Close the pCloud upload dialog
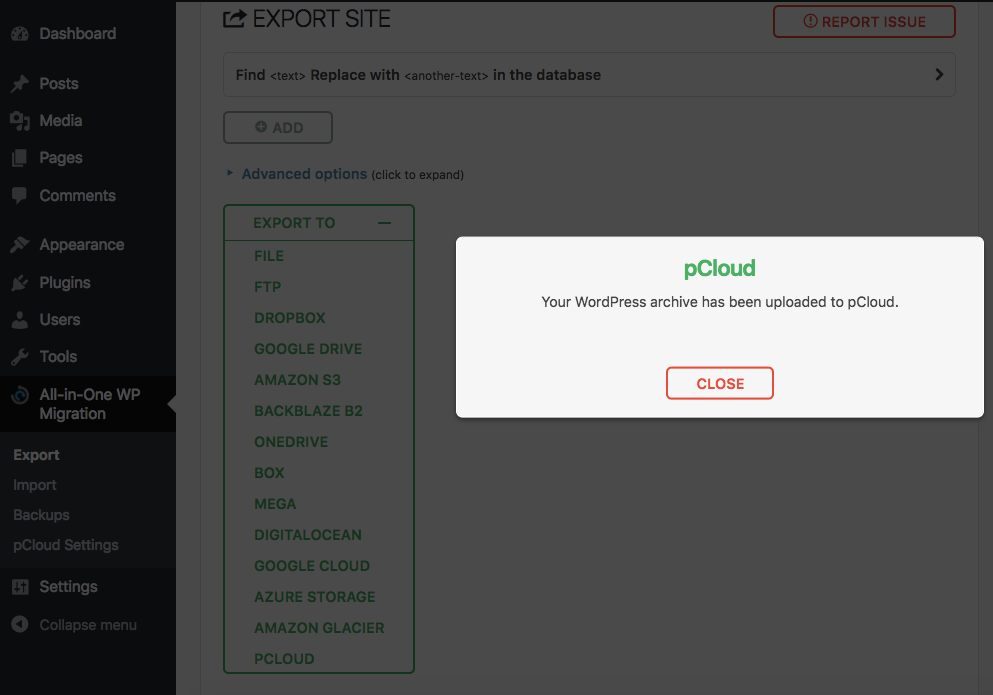The width and height of the screenshot is (993, 695). pos(719,383)
